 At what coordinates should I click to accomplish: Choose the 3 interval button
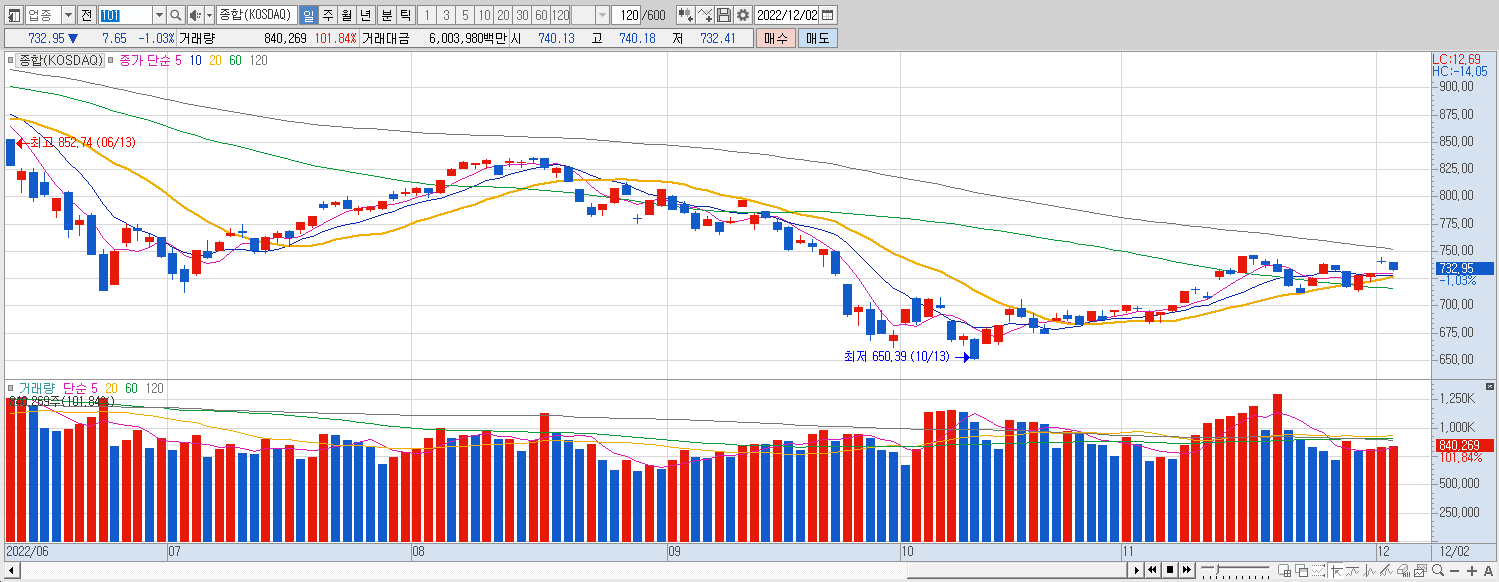click(x=446, y=15)
